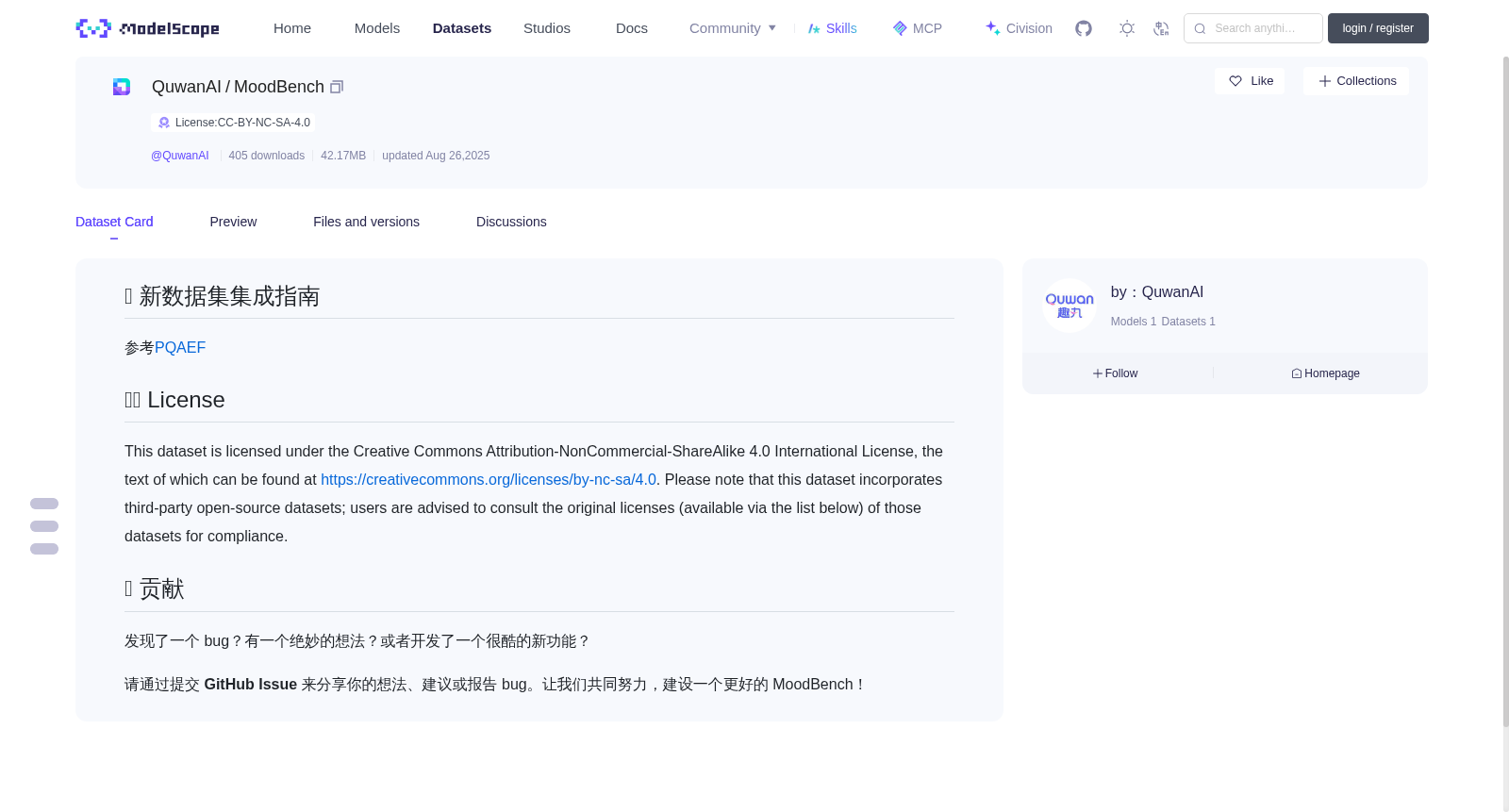
Task: Click the '405 downloads' text
Action: coord(267,156)
